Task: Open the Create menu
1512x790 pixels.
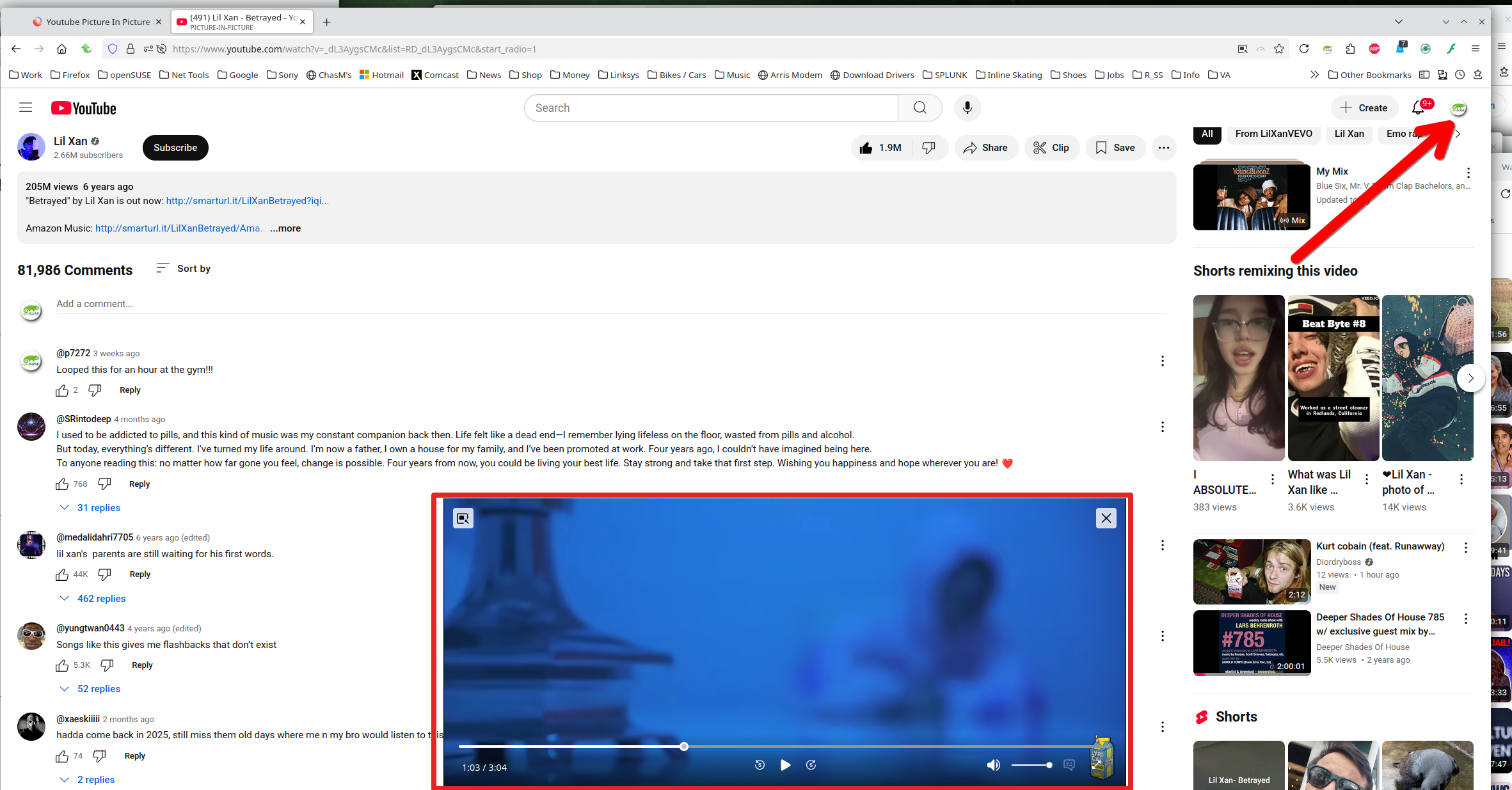Action: pos(1364,107)
